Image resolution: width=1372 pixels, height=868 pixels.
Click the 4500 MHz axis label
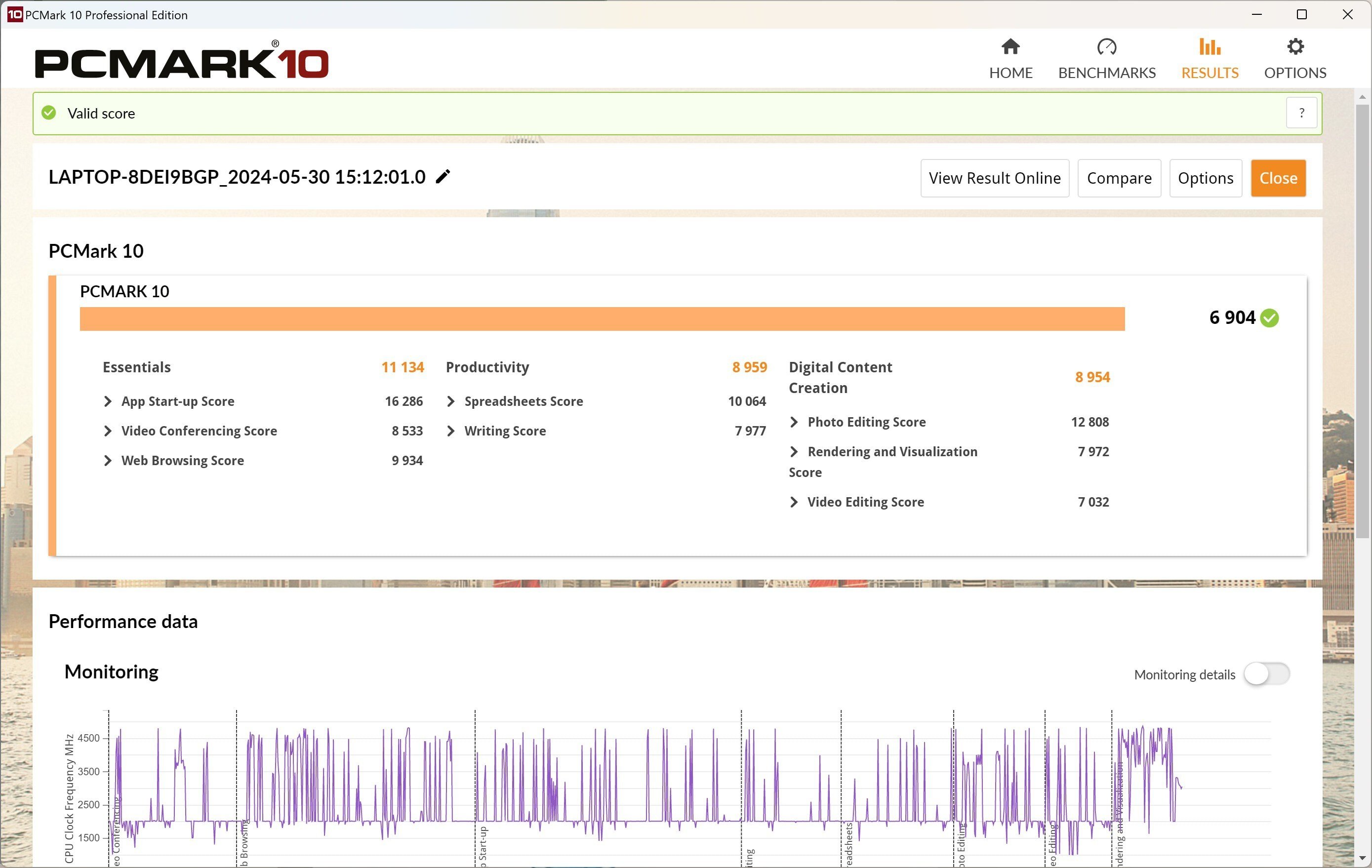click(88, 738)
